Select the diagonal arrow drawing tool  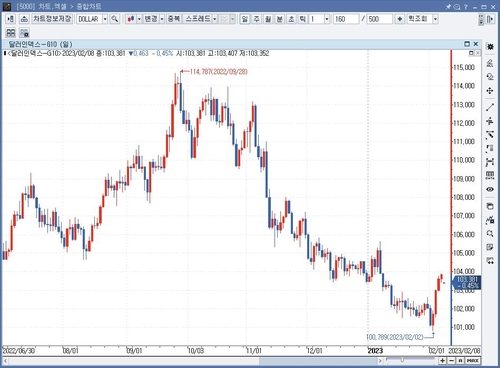click(490, 135)
